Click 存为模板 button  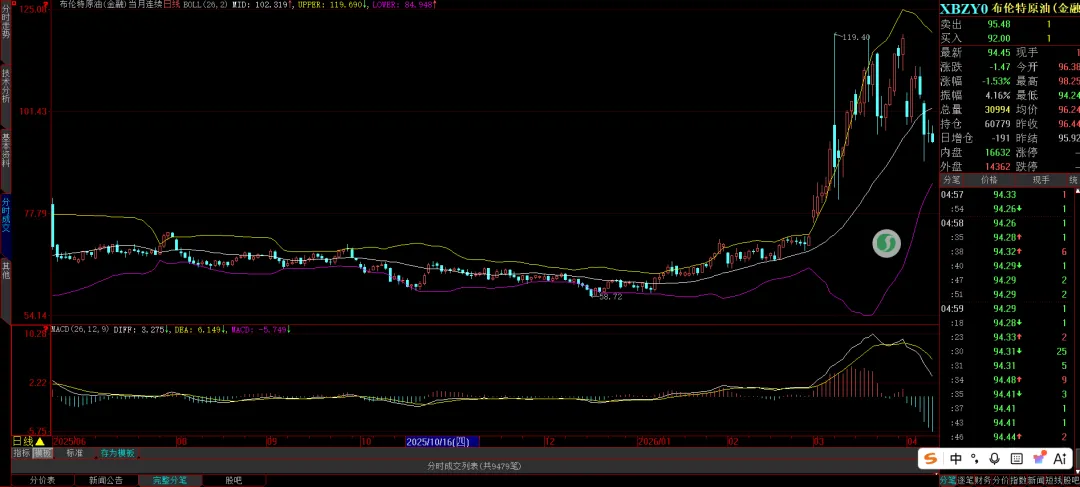117,453
